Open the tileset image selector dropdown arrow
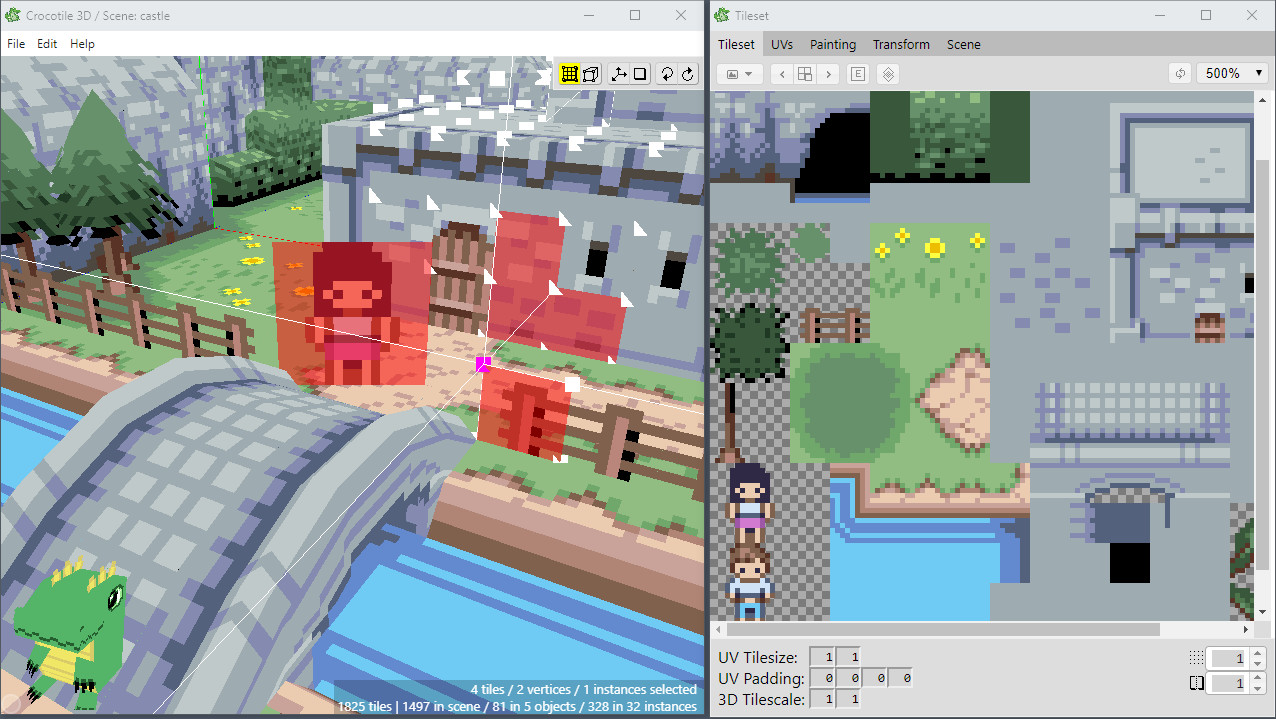Image resolution: width=1276 pixels, height=719 pixels. (748, 73)
